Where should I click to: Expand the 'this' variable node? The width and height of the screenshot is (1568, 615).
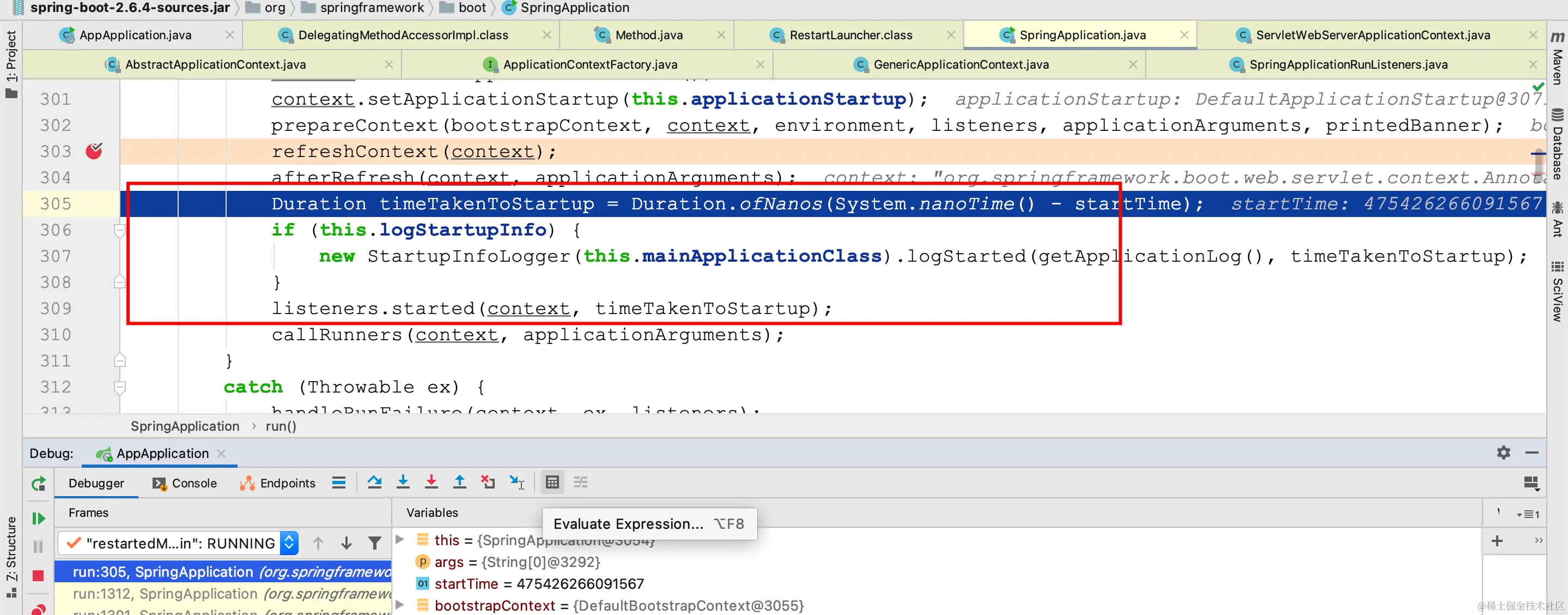tap(400, 540)
